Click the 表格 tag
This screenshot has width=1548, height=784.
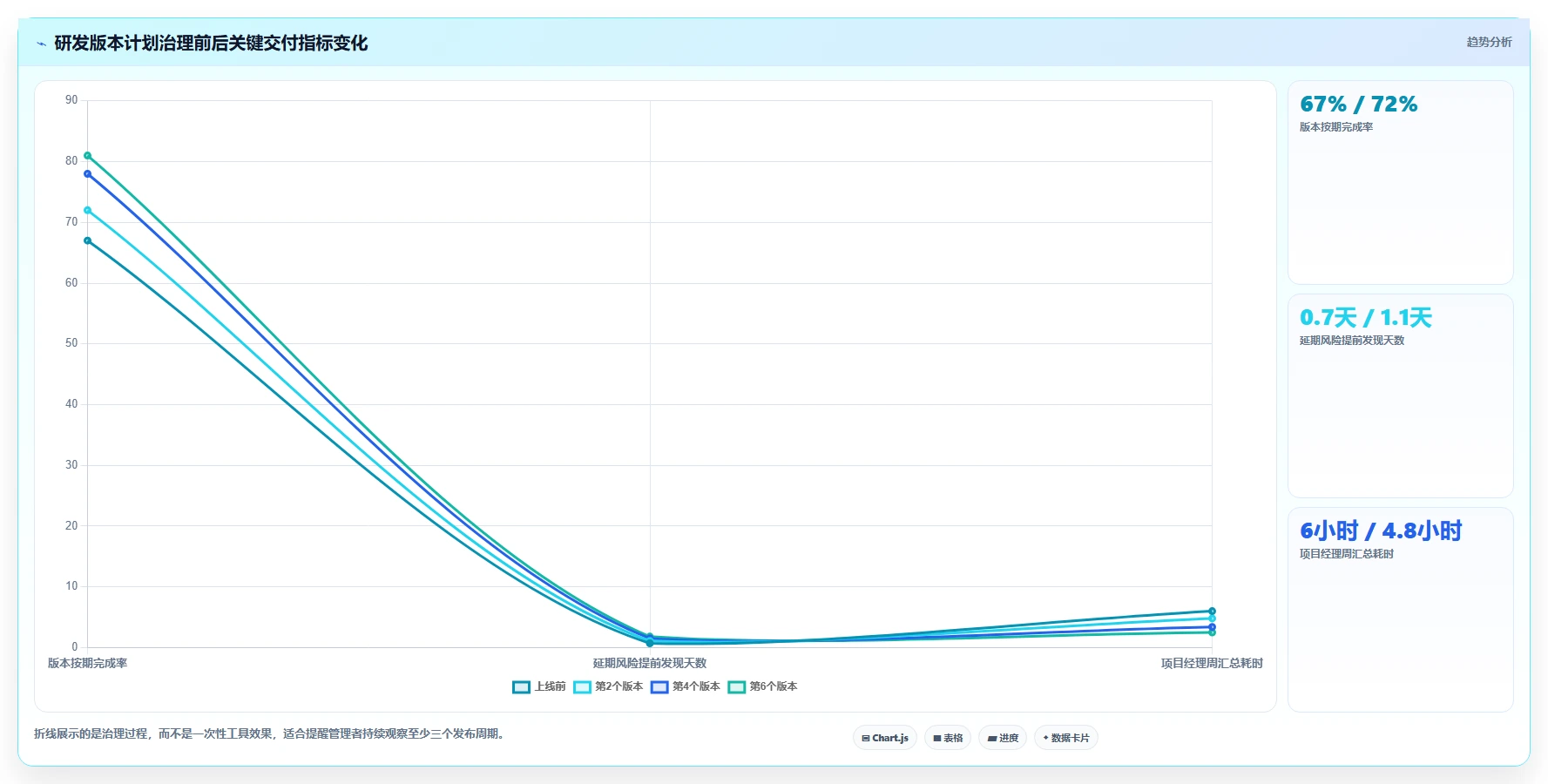pos(948,738)
